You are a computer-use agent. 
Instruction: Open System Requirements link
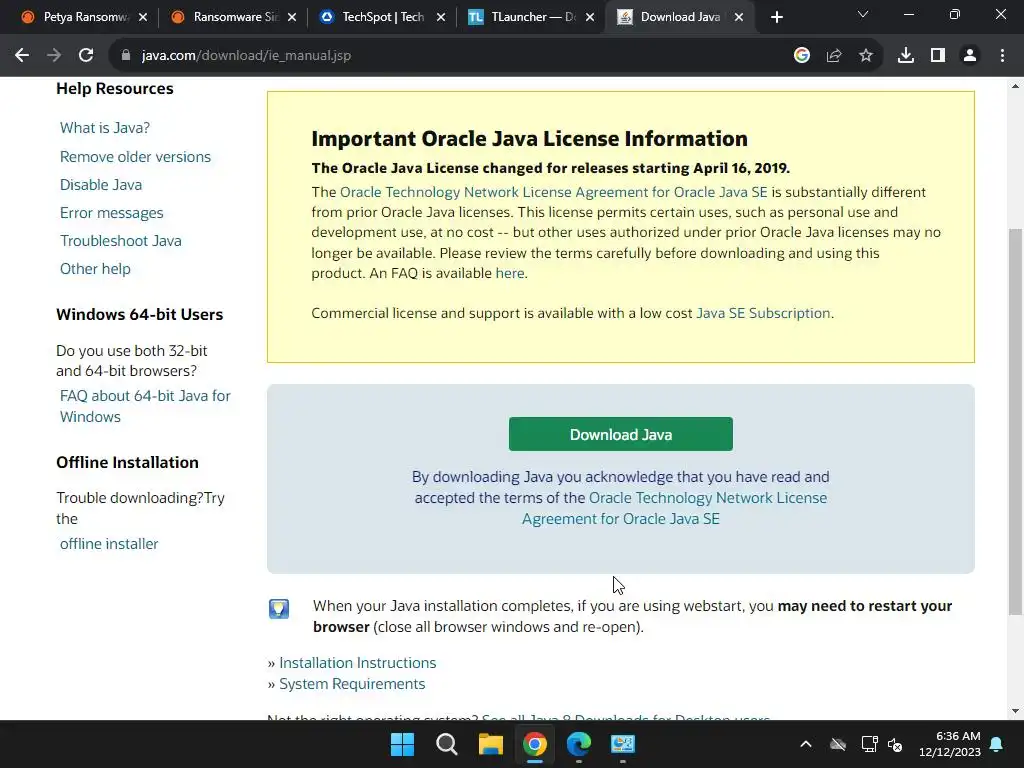tap(352, 684)
